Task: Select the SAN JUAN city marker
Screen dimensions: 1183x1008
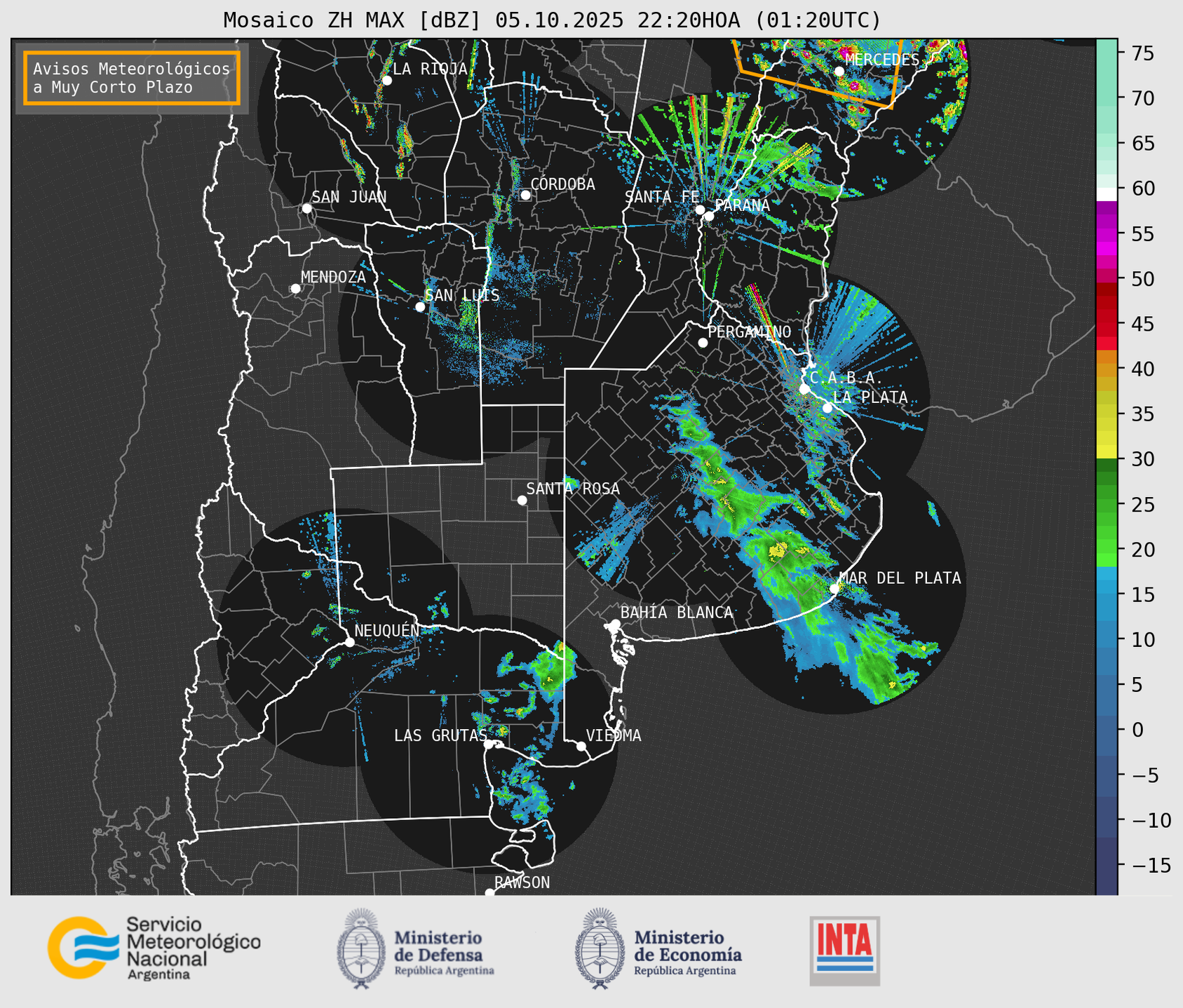Action: (x=306, y=208)
